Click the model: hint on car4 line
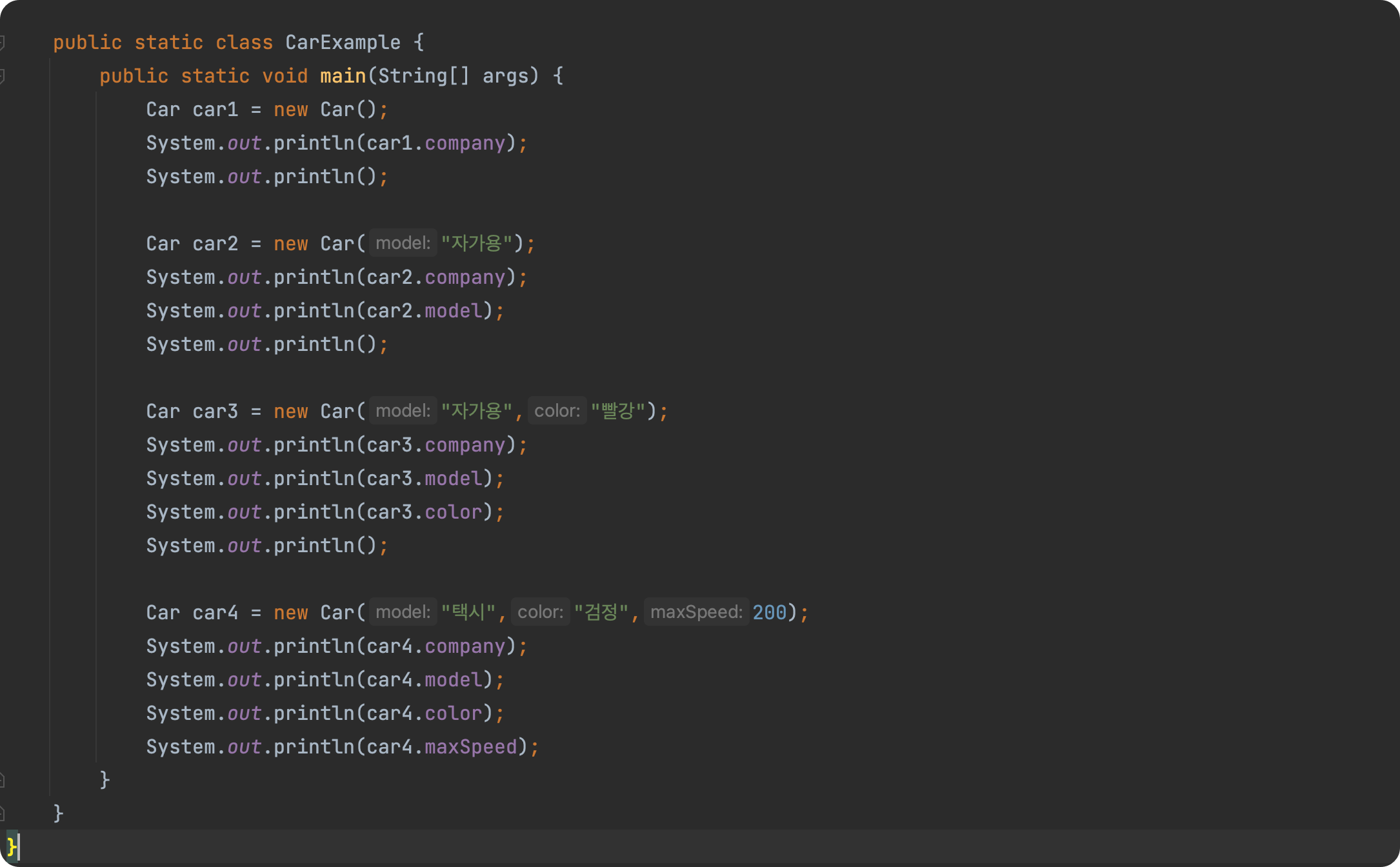The image size is (1400, 867). point(403,612)
